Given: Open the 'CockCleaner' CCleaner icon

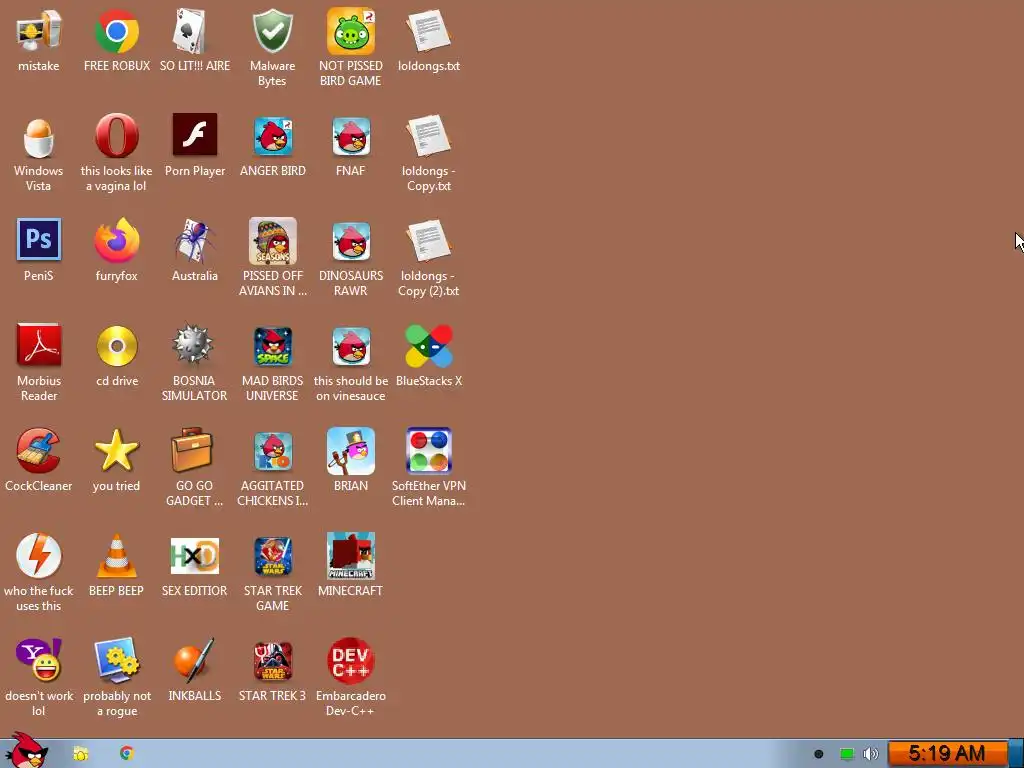Looking at the screenshot, I should 39,450.
